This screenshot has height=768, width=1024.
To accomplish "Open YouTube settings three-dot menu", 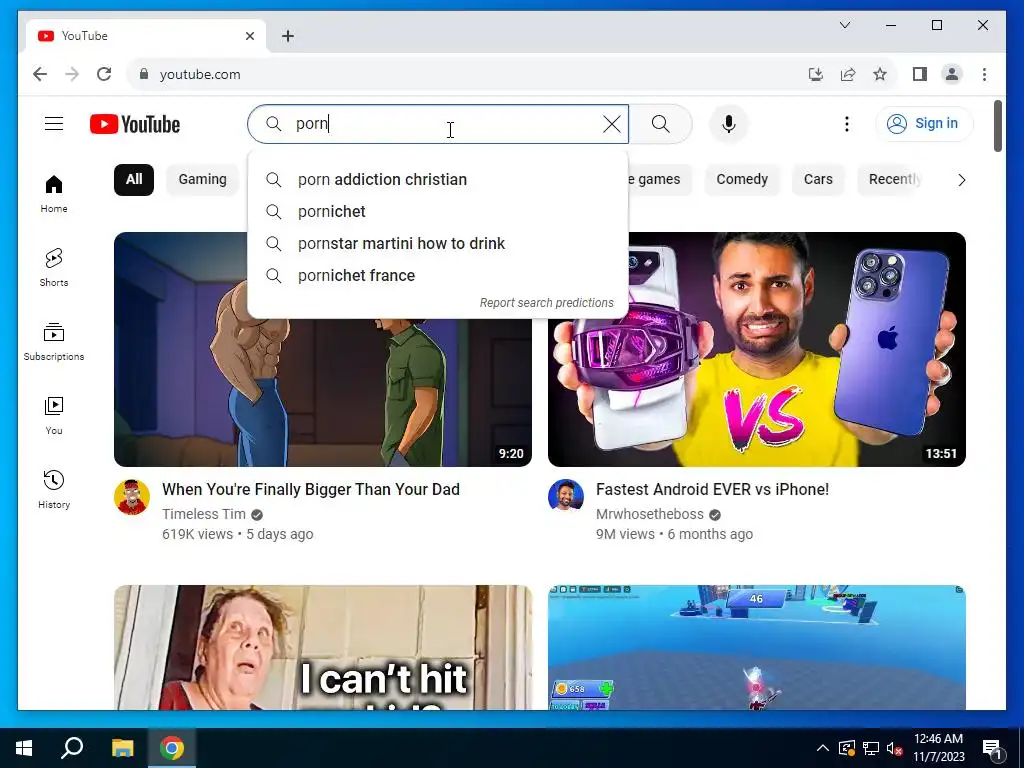I will [847, 123].
